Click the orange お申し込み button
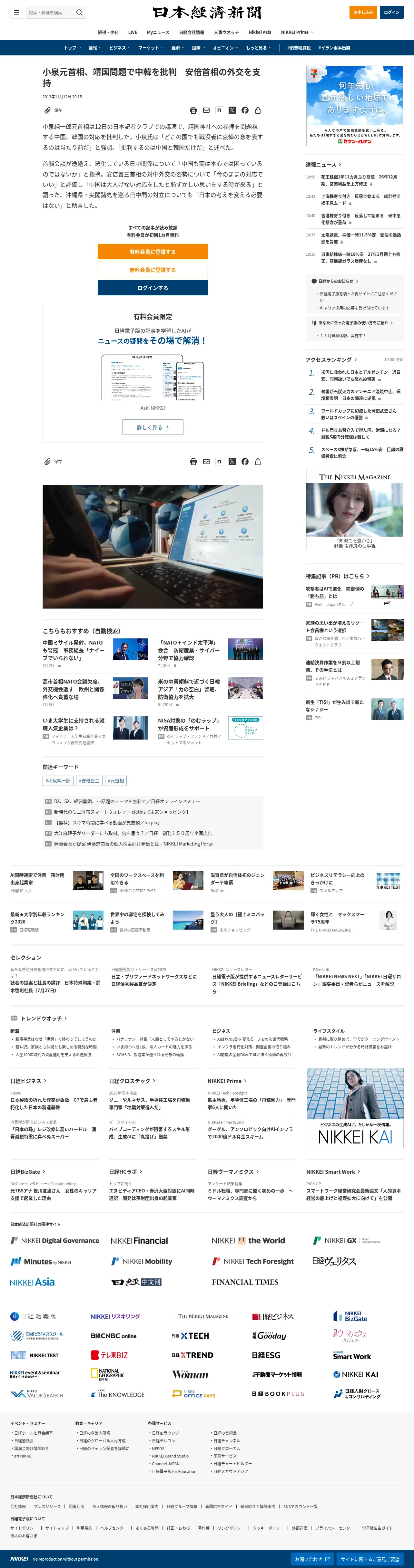This screenshot has width=414, height=1568. 363,12
